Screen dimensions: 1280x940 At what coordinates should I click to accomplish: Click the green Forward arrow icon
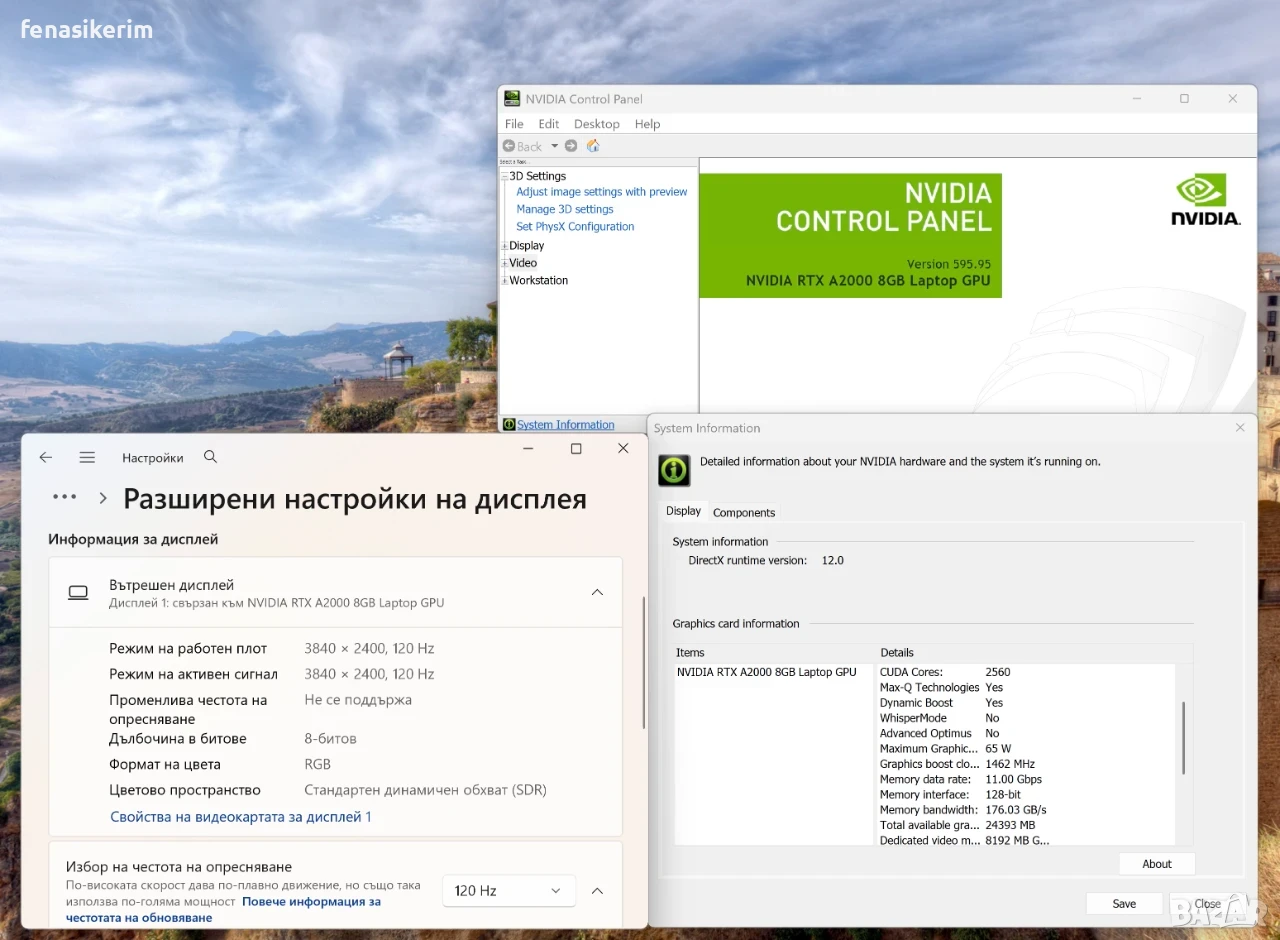571,146
